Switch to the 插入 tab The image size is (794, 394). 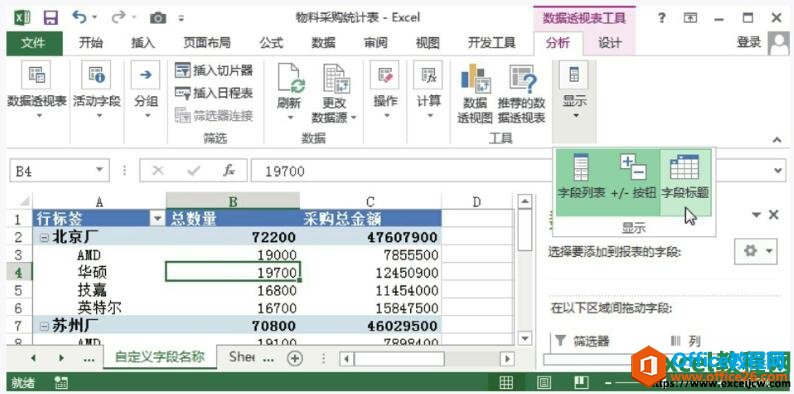pyautogui.click(x=143, y=43)
